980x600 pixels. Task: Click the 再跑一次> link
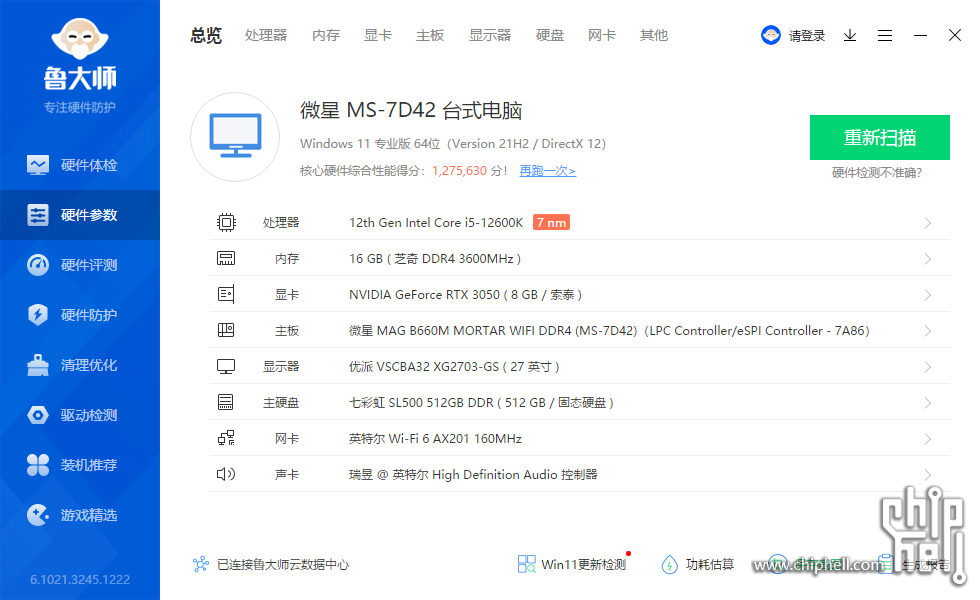(x=548, y=171)
